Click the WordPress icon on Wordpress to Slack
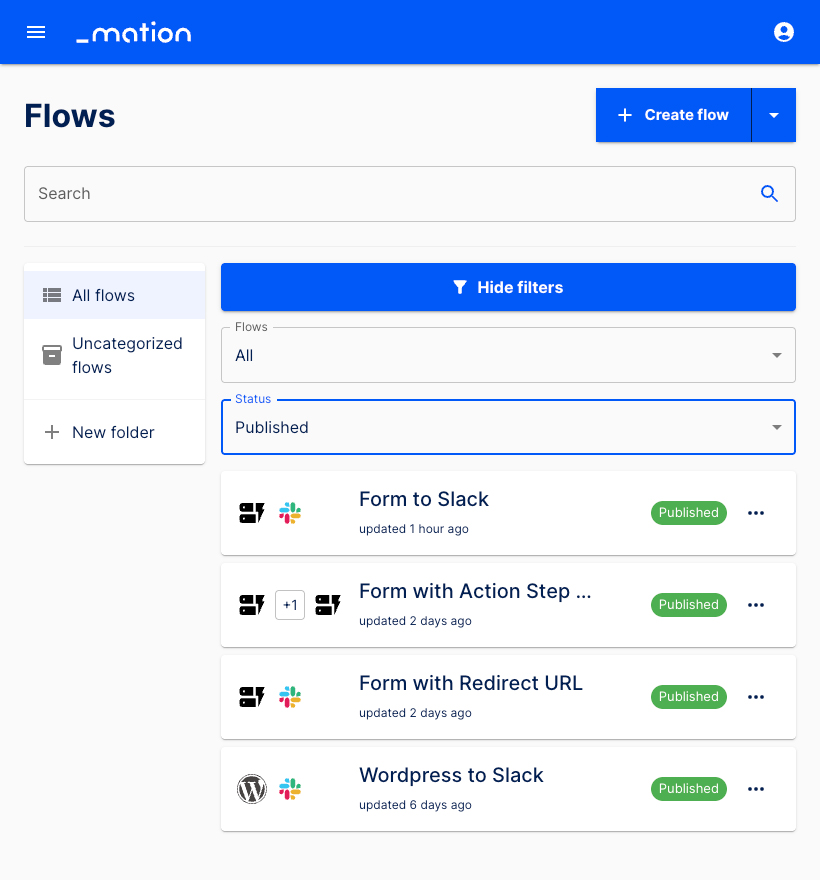The image size is (820, 880). 252,789
